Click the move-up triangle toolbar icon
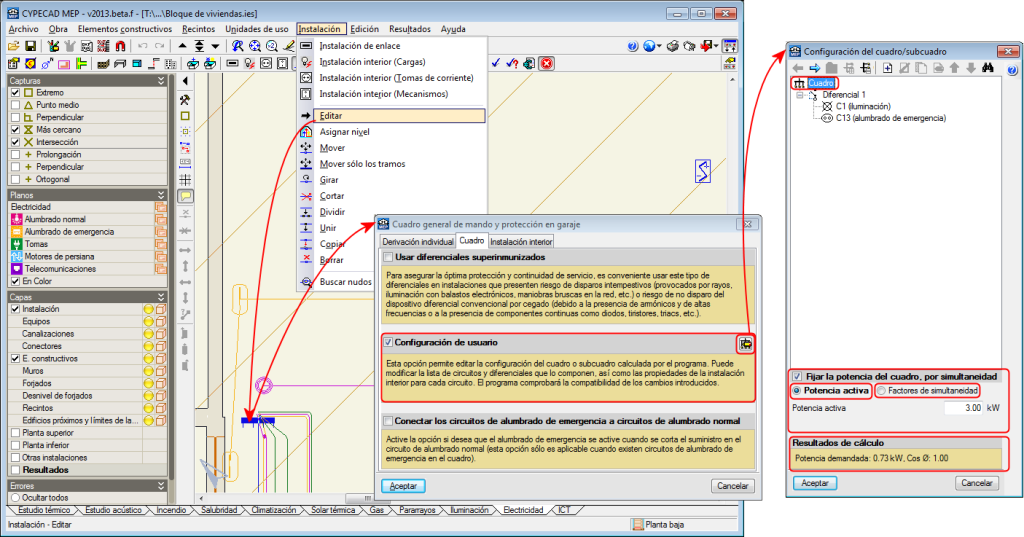Image resolution: width=1024 pixels, height=537 pixels. coord(183,46)
